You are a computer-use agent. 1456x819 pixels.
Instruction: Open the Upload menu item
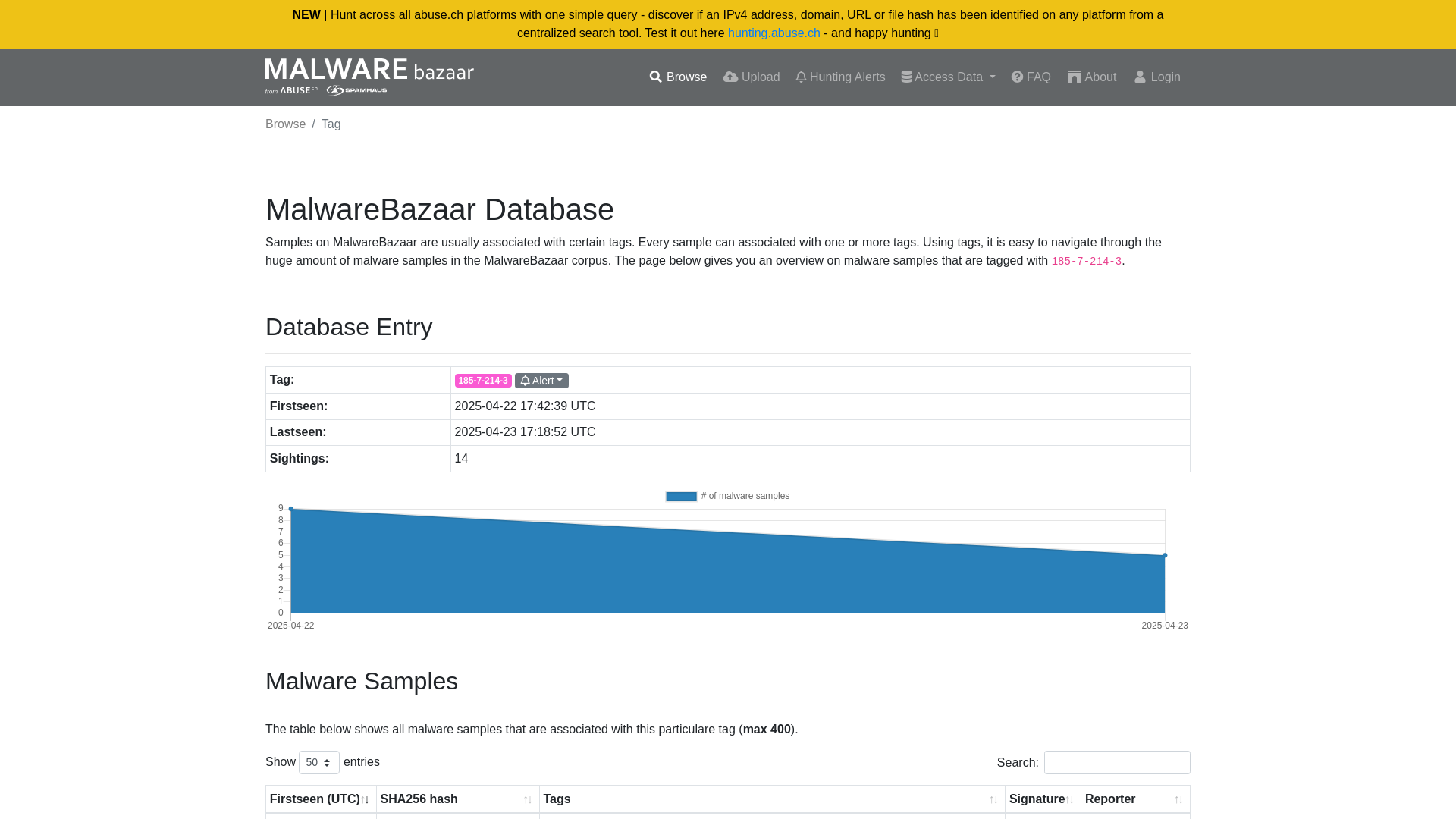click(751, 77)
